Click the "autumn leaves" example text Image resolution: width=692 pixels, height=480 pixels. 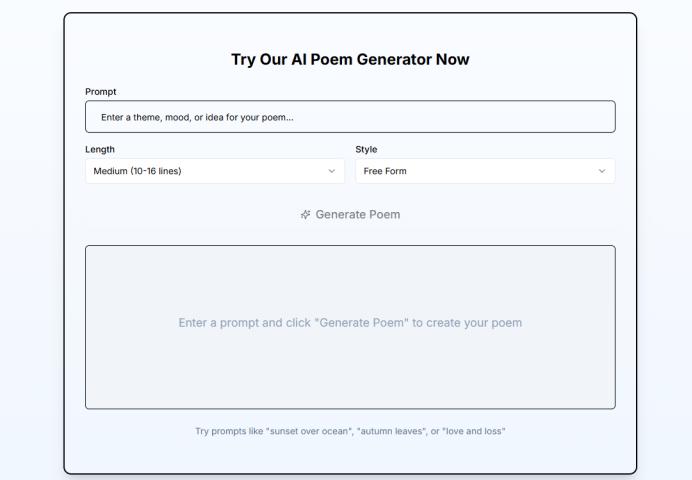point(390,431)
